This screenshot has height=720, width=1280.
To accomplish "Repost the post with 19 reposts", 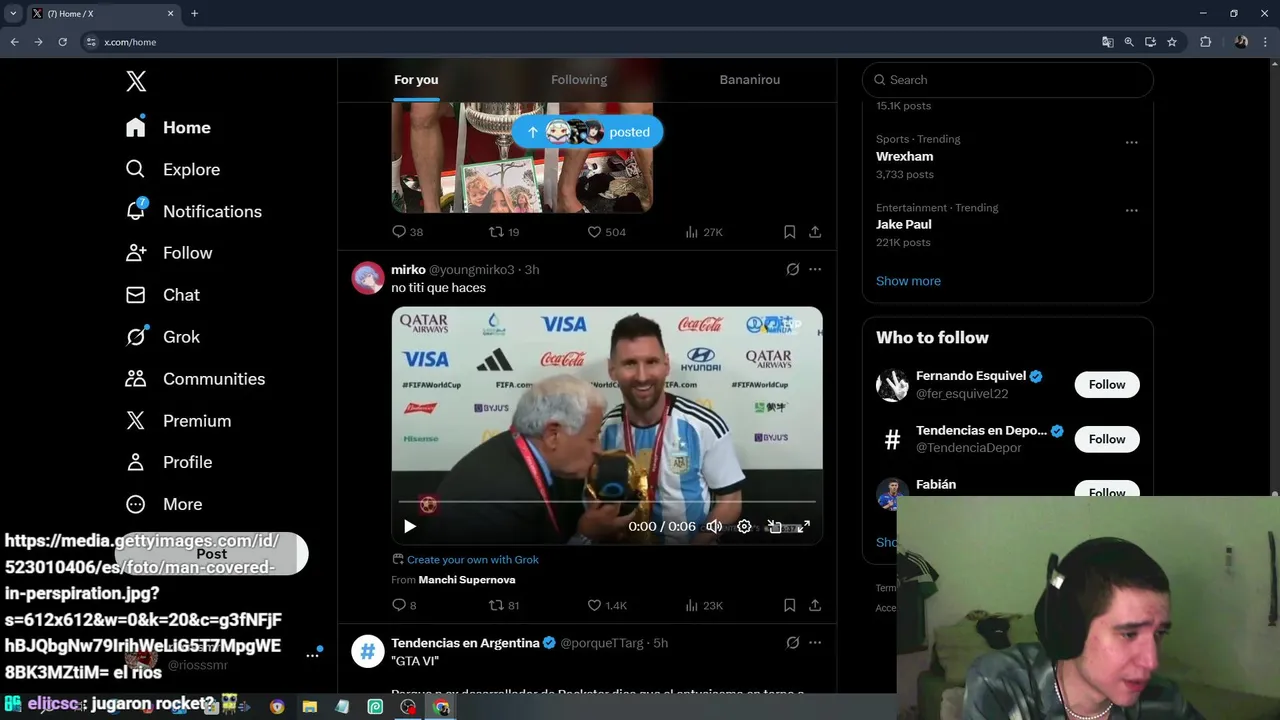I will pyautogui.click(x=503, y=232).
